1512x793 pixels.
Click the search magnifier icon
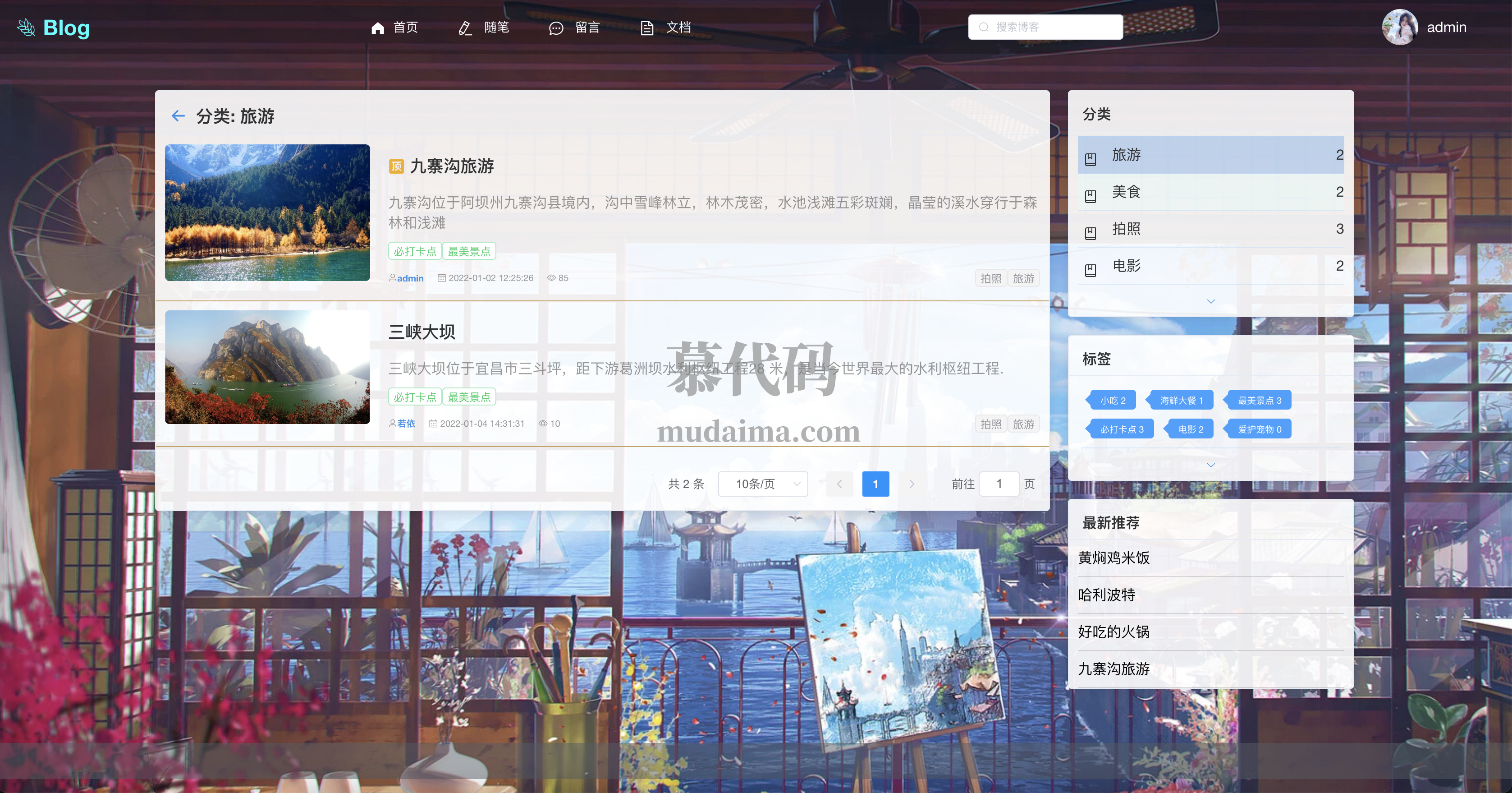coord(984,27)
